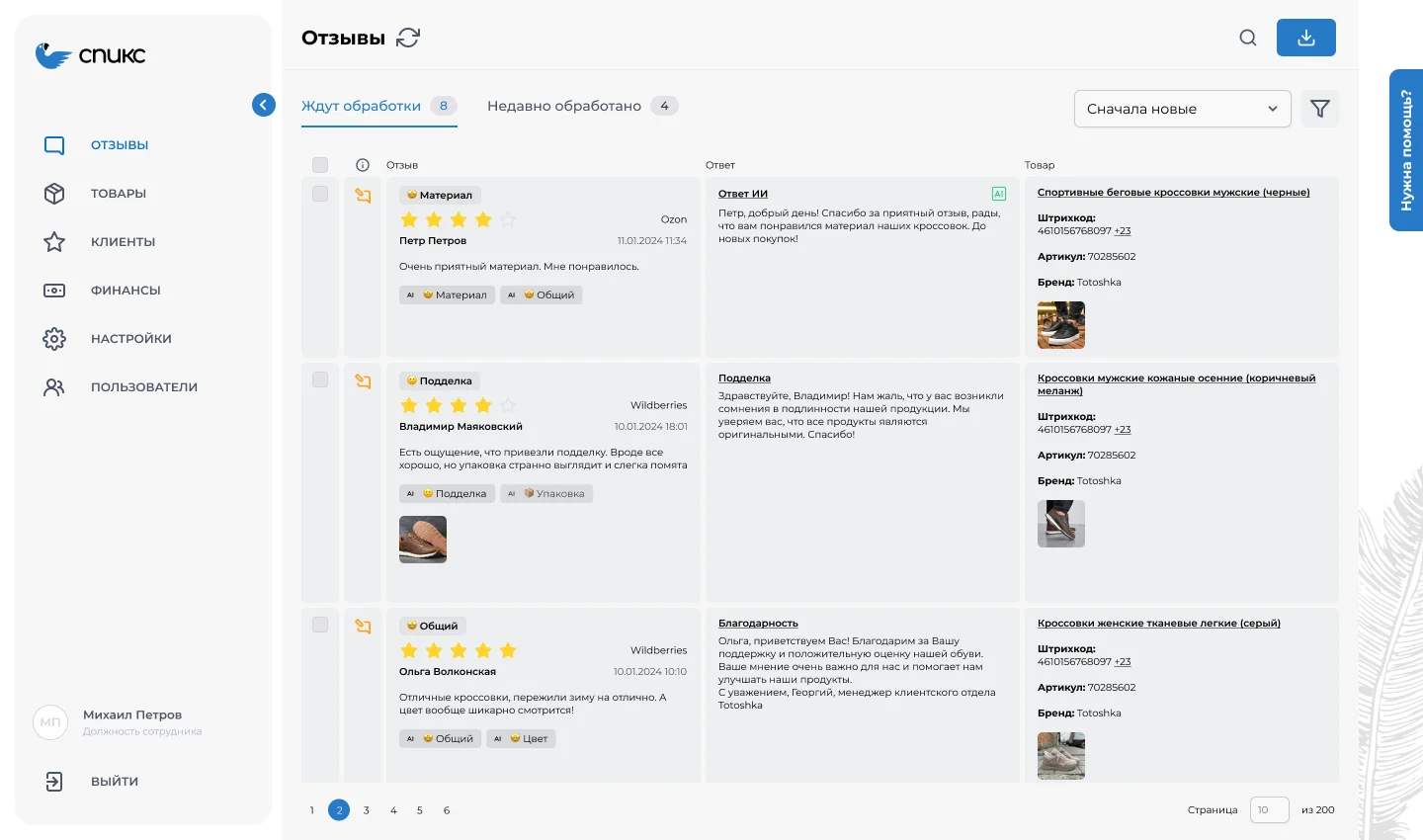Click the Выйти logout icon
Screen dimensions: 1423x840
tap(54, 782)
